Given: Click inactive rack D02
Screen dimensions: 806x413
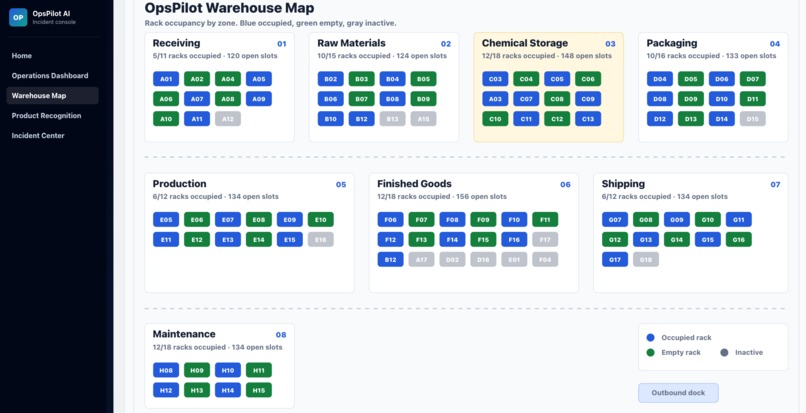Looking at the screenshot, I should (x=452, y=260).
